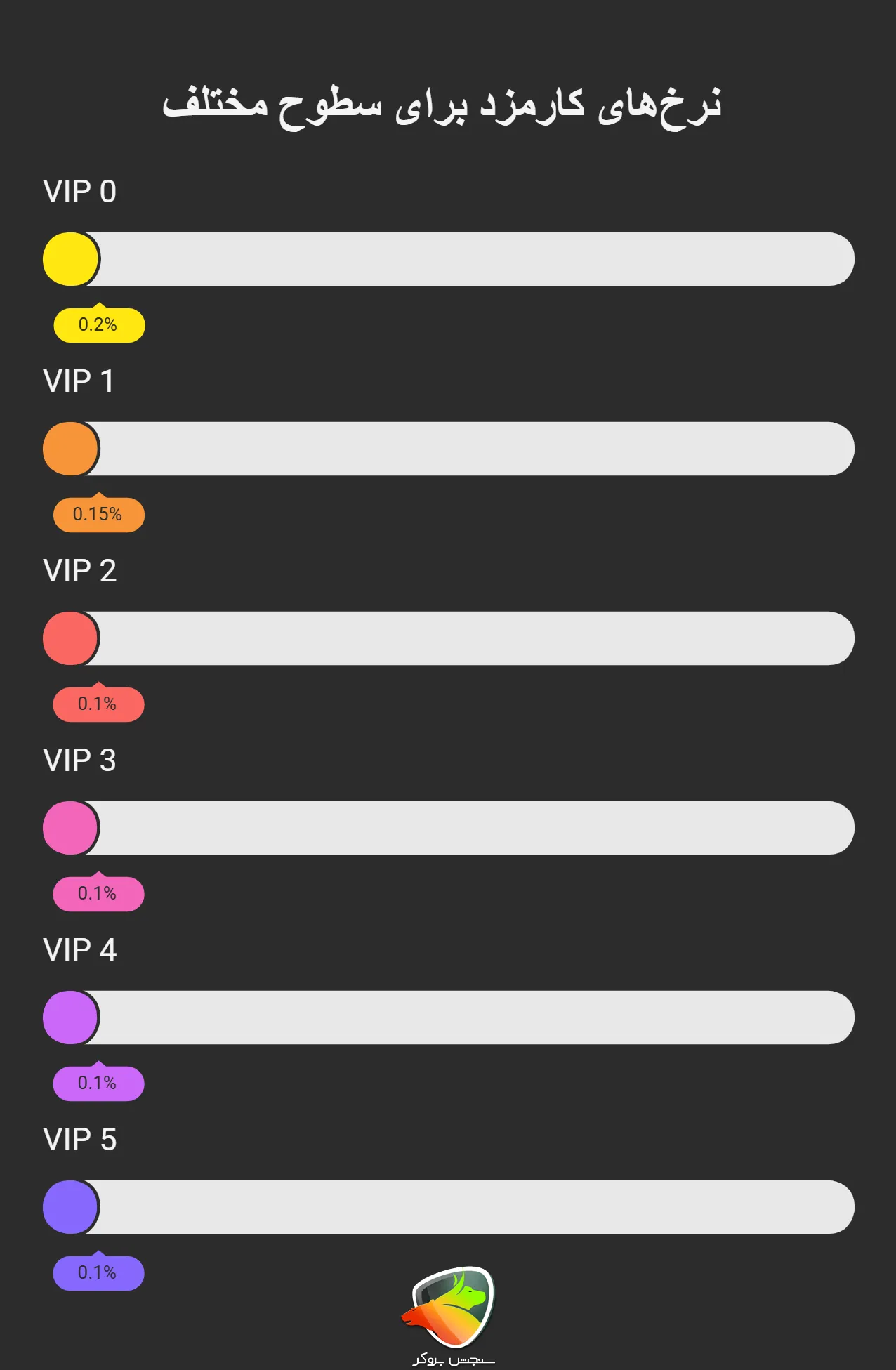Click the VIP 4 label

79,950
